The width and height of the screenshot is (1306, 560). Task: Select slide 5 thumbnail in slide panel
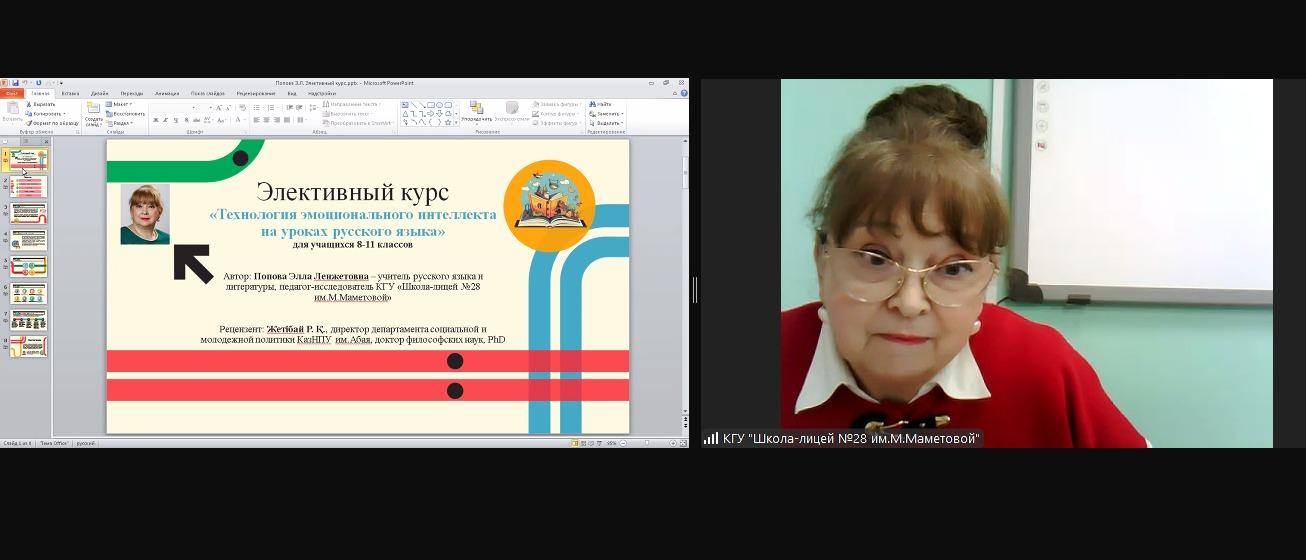[x=29, y=267]
